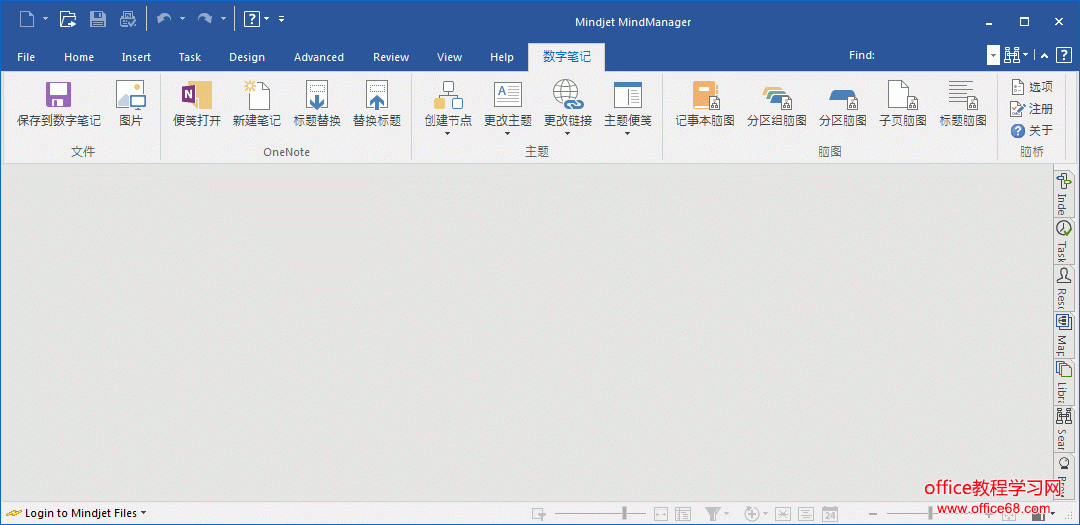Click the Find search field
The width and height of the screenshot is (1080, 525).
tap(932, 56)
